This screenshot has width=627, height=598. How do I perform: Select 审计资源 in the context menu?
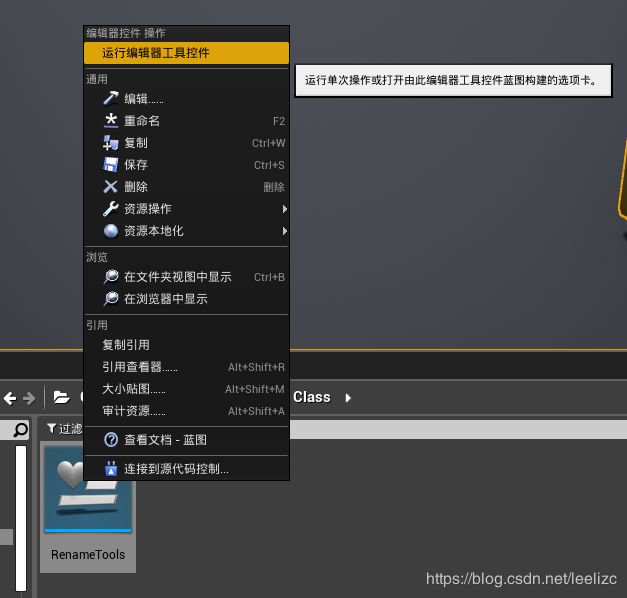tap(186, 411)
